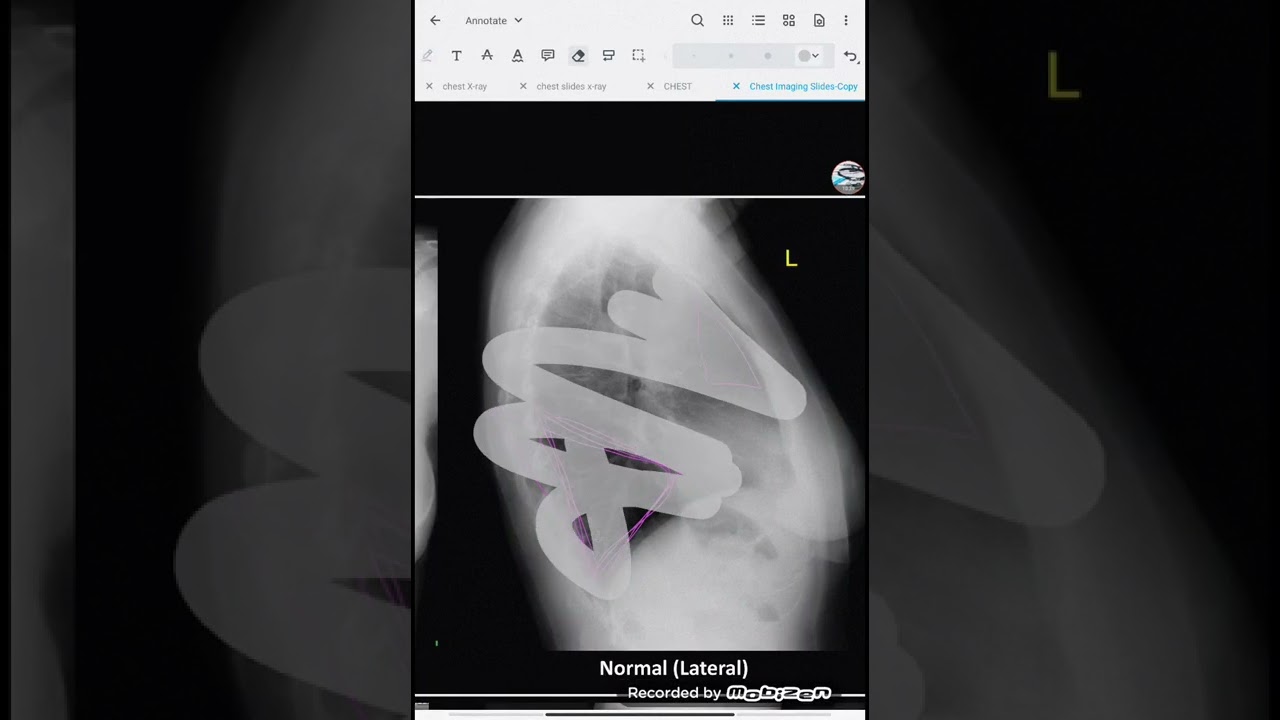Screen dimensions: 1280x720
Task: Choose the large eraser size dot
Action: coord(767,56)
